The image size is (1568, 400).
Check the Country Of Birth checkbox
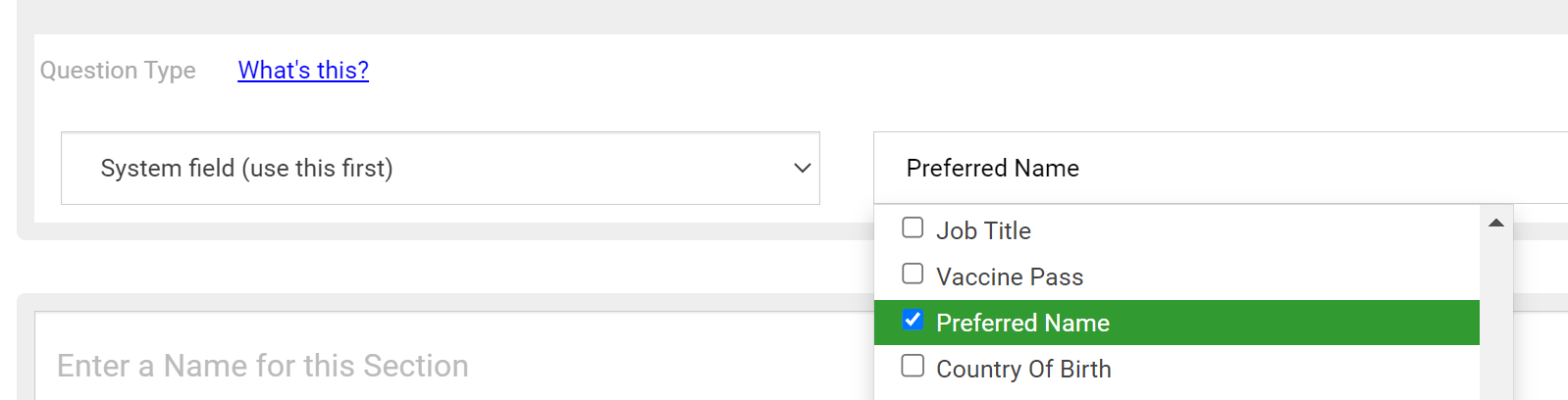point(913,367)
